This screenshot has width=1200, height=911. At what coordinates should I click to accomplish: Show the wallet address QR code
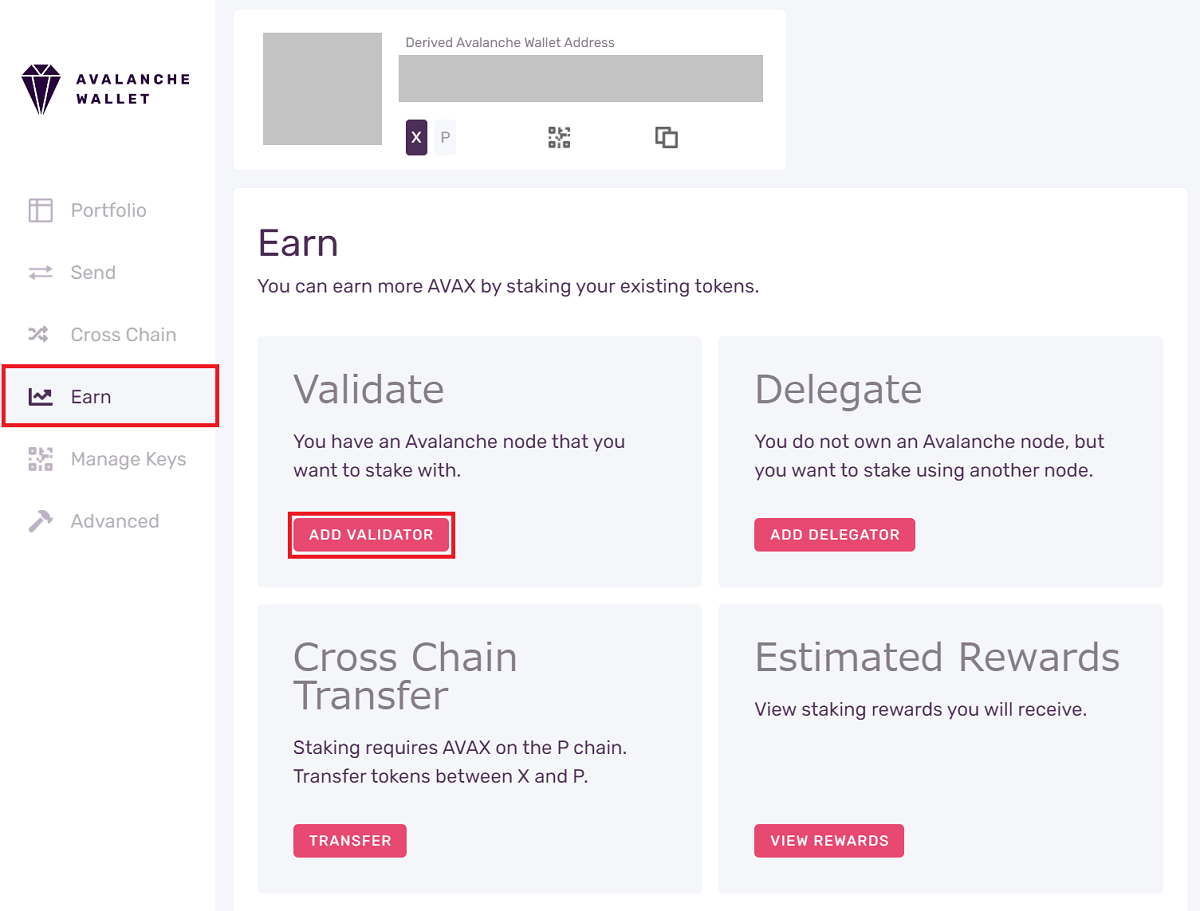(559, 138)
